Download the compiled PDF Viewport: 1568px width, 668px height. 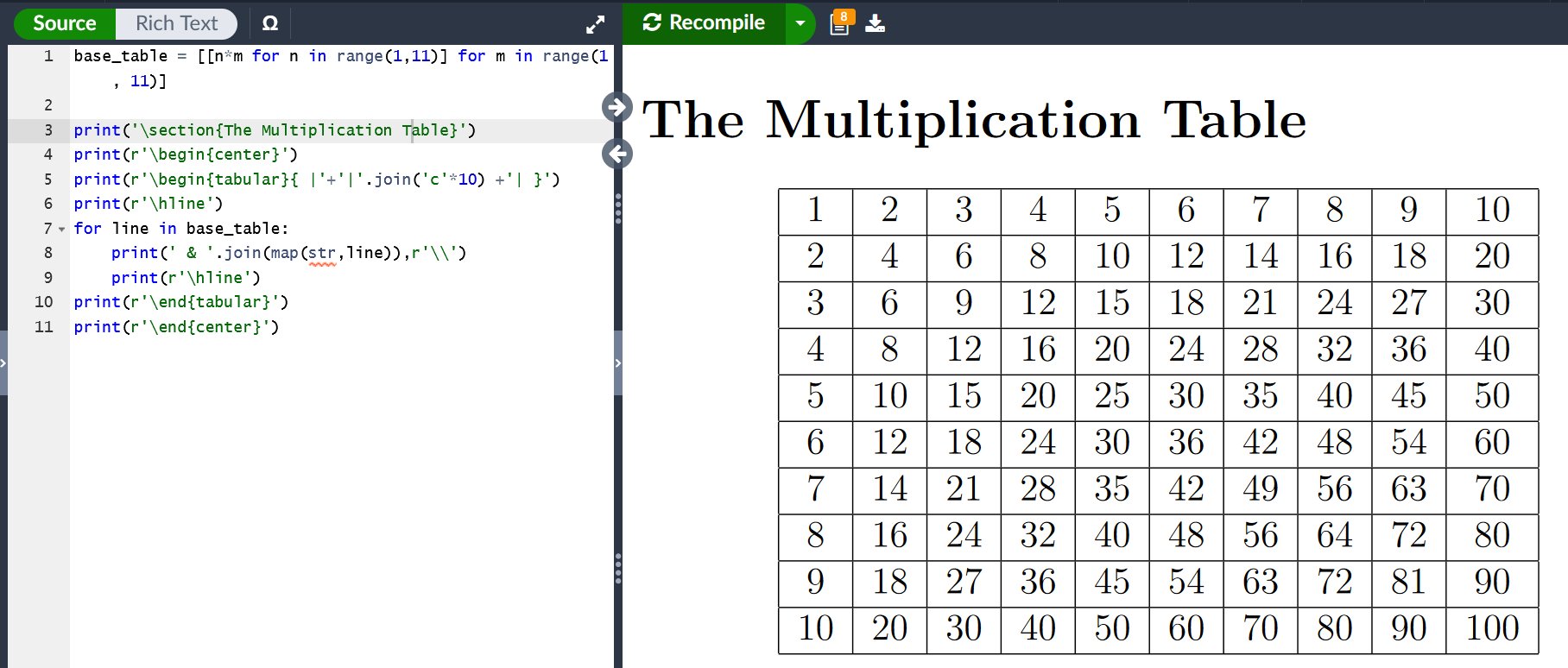tap(875, 23)
